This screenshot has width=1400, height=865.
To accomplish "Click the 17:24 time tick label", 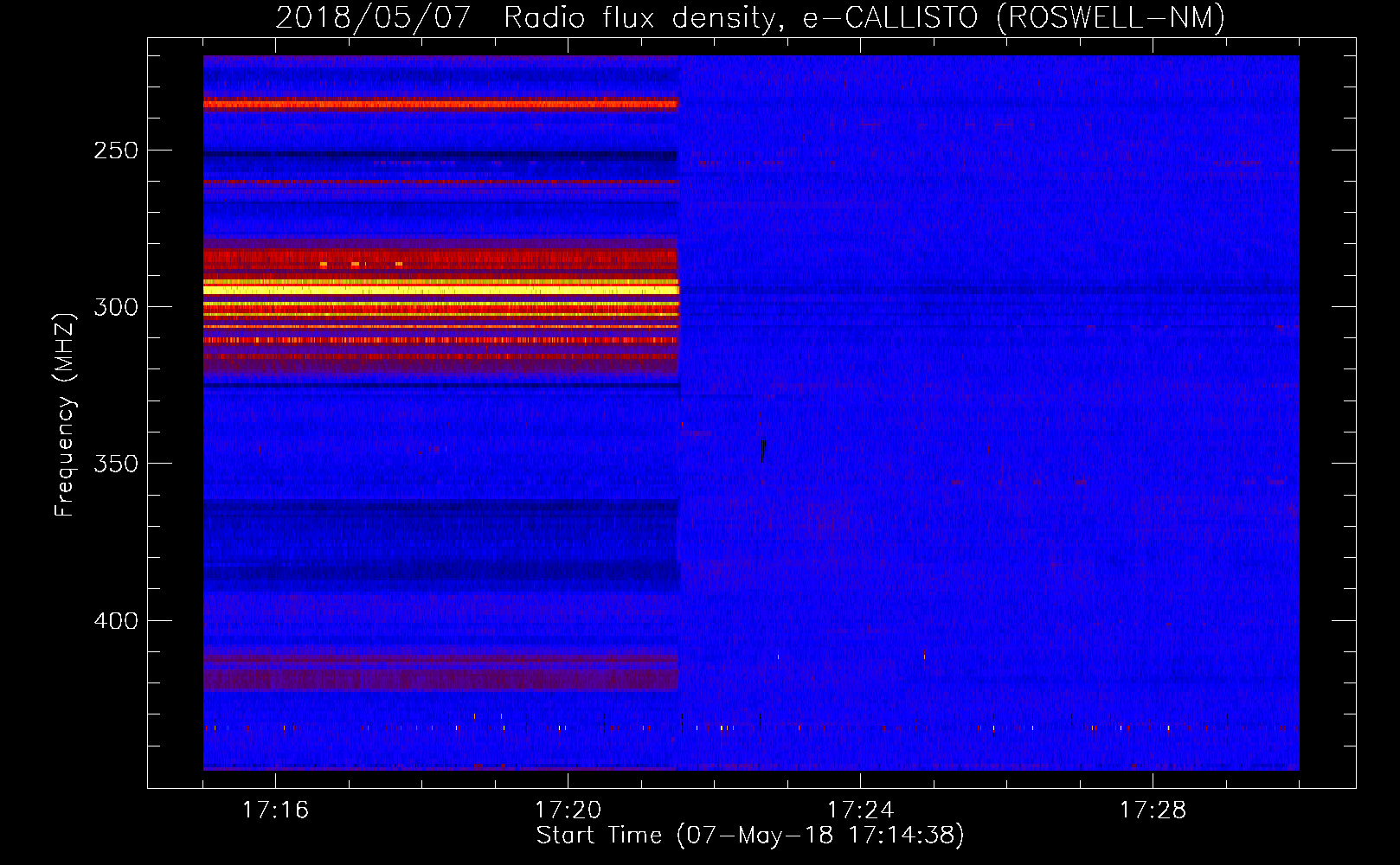I will click(860, 810).
